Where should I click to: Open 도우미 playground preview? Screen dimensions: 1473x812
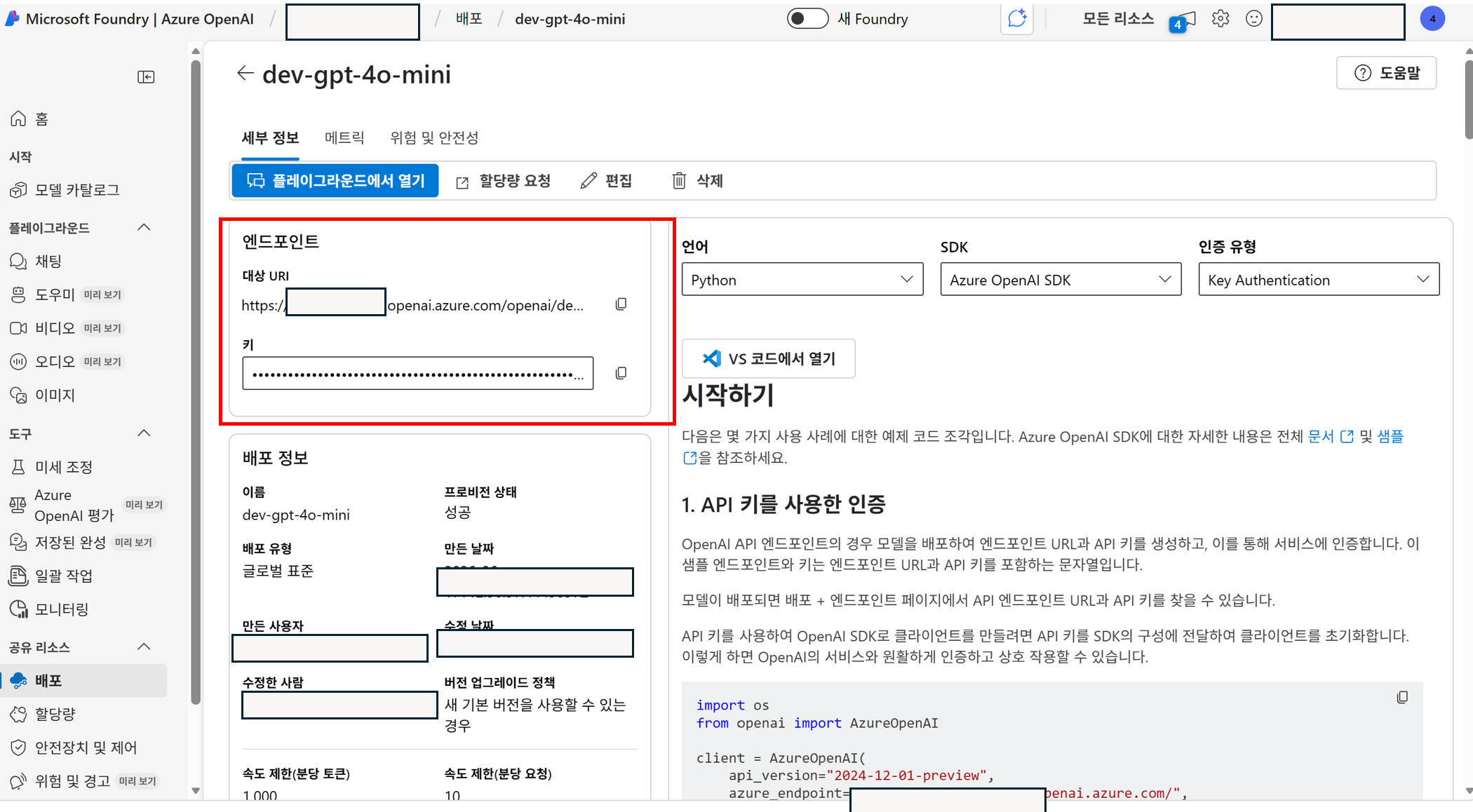[x=67, y=295]
